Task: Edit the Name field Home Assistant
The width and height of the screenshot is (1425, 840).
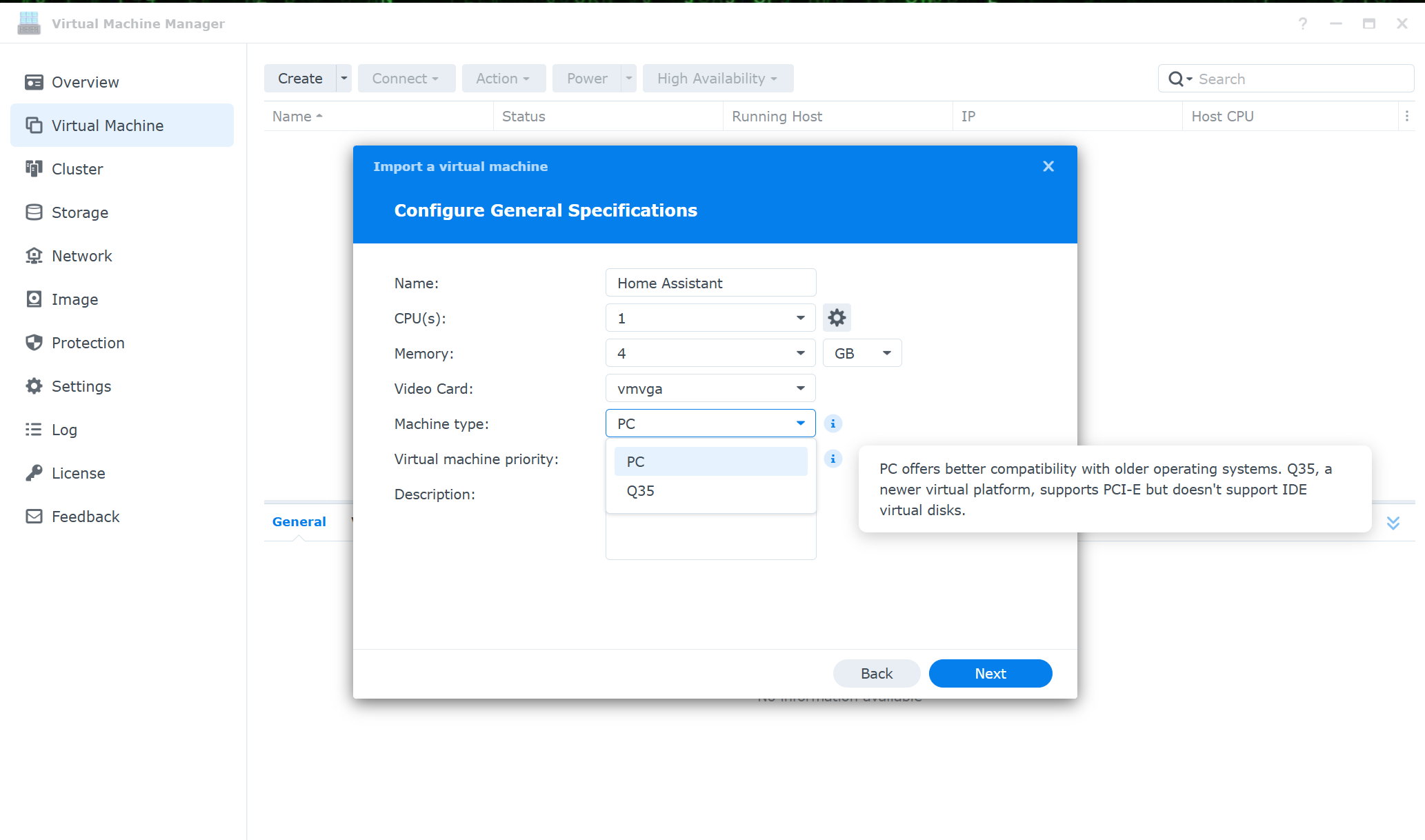Action: tap(710, 283)
